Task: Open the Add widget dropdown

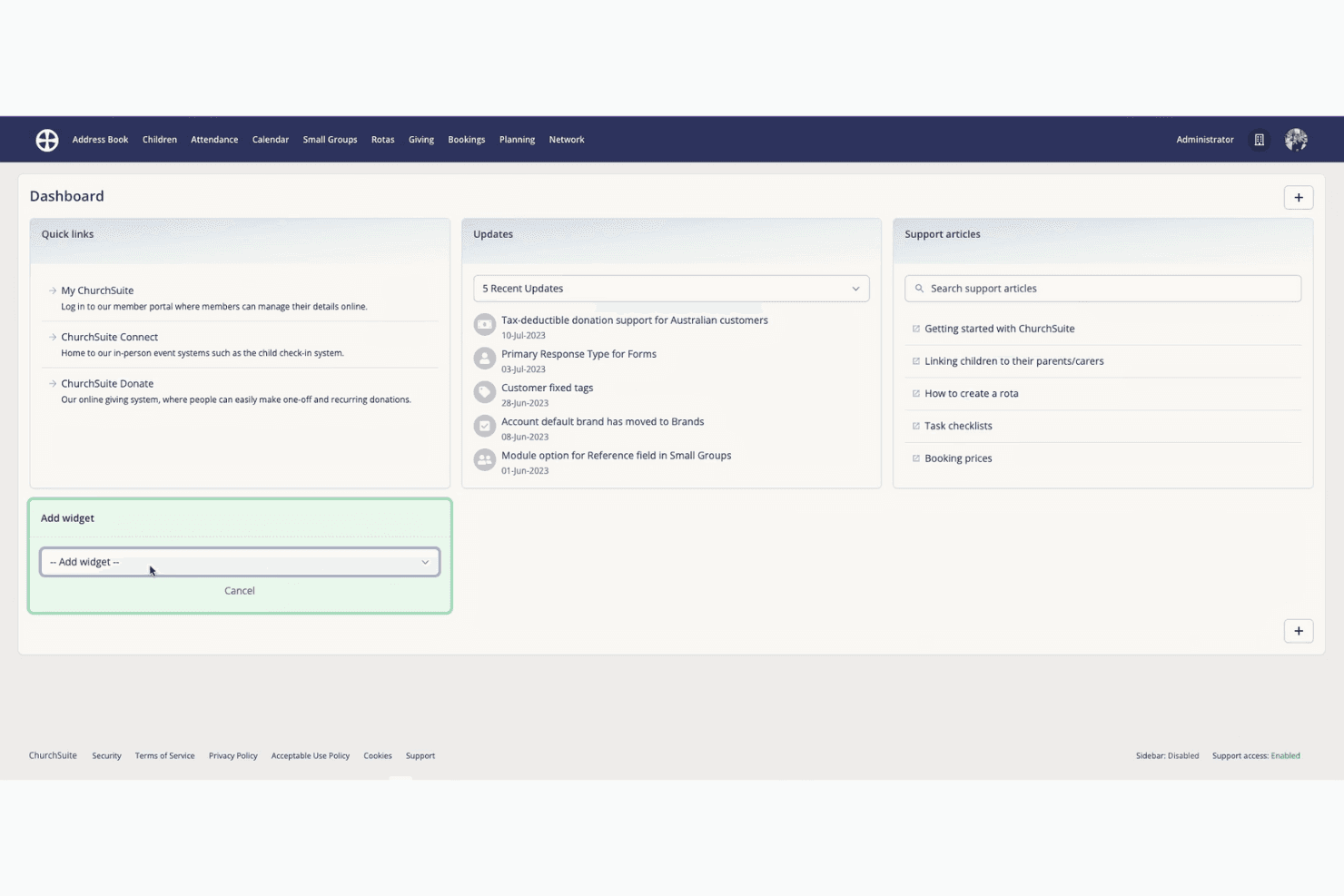Action: point(240,562)
